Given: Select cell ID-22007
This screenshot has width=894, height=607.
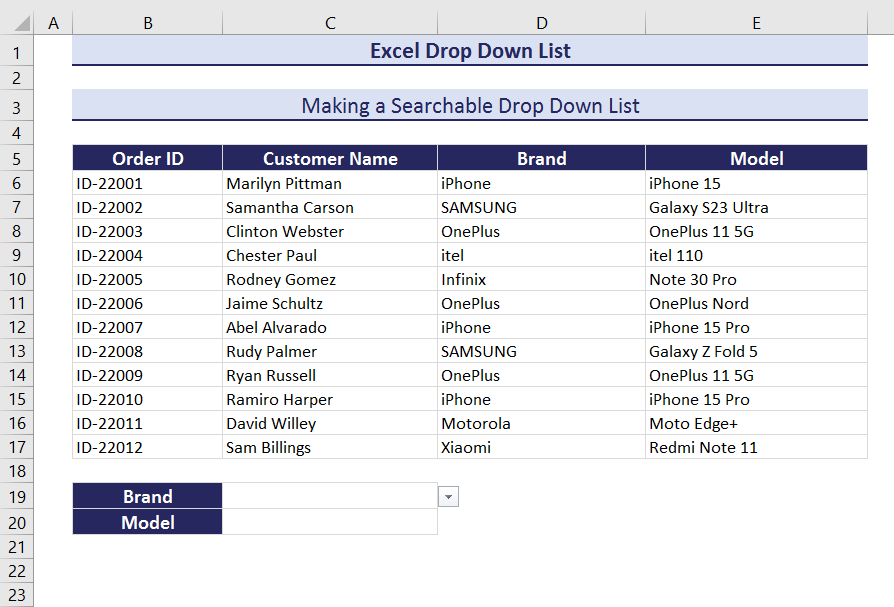Looking at the screenshot, I should 148,327.
